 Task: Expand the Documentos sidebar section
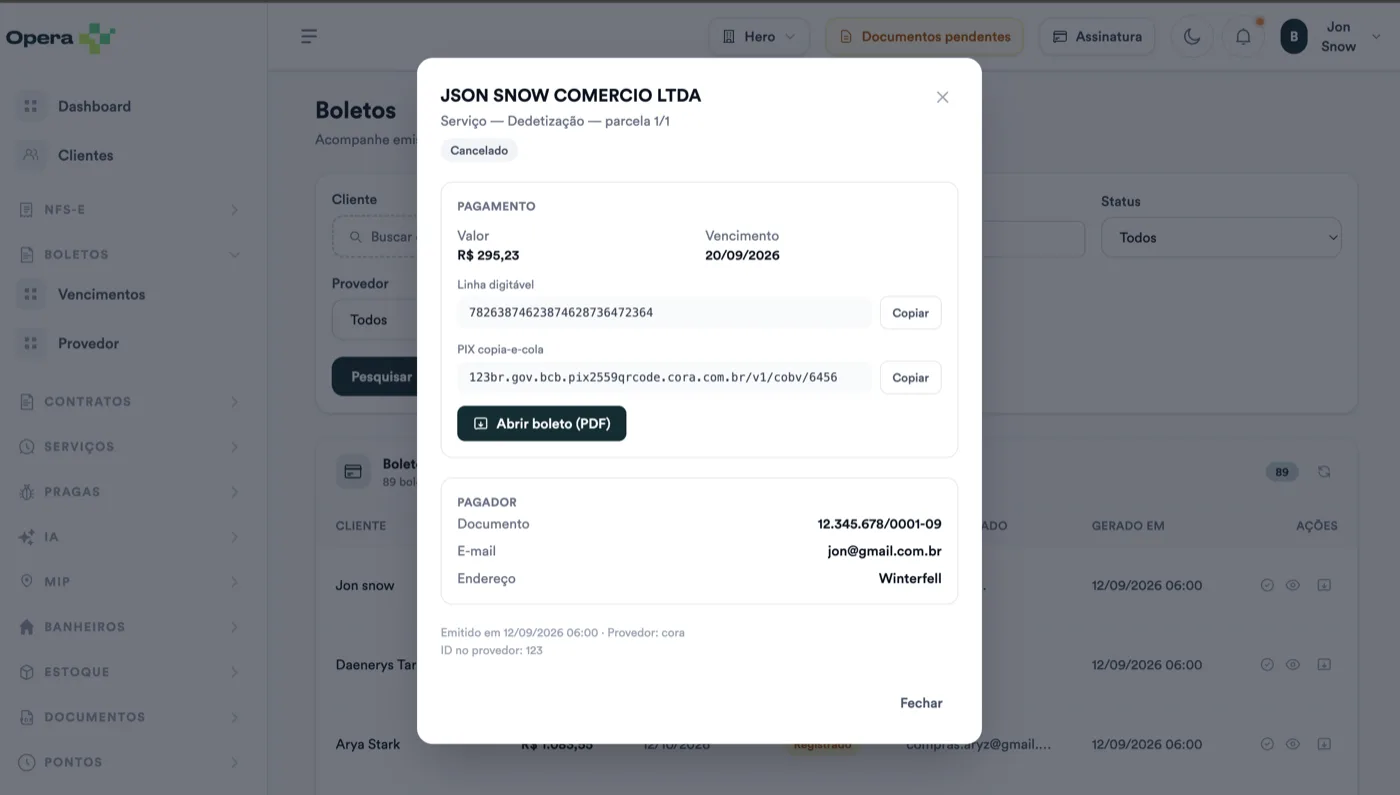tap(129, 717)
